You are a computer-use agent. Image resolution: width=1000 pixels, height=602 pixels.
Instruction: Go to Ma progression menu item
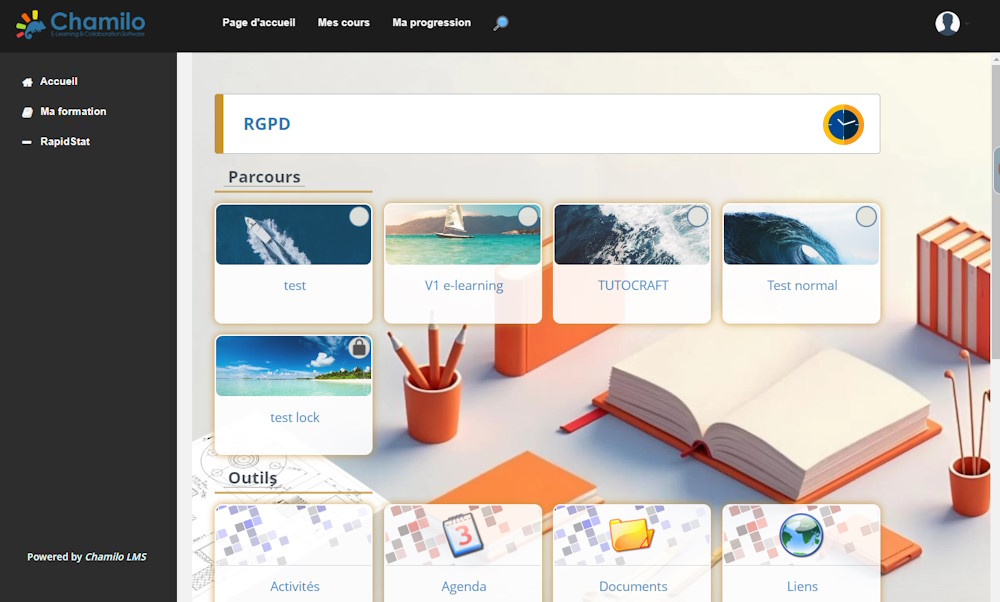pos(431,23)
